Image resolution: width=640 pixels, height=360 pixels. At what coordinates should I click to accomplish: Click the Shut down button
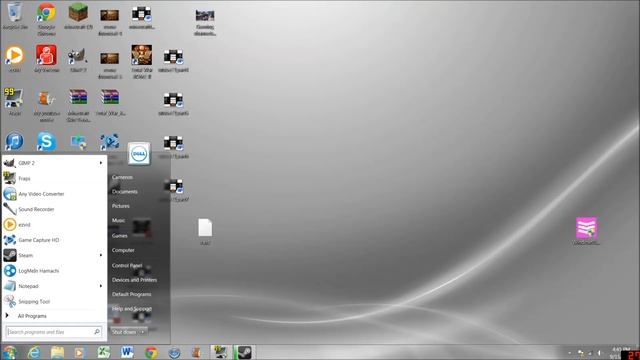[124, 332]
